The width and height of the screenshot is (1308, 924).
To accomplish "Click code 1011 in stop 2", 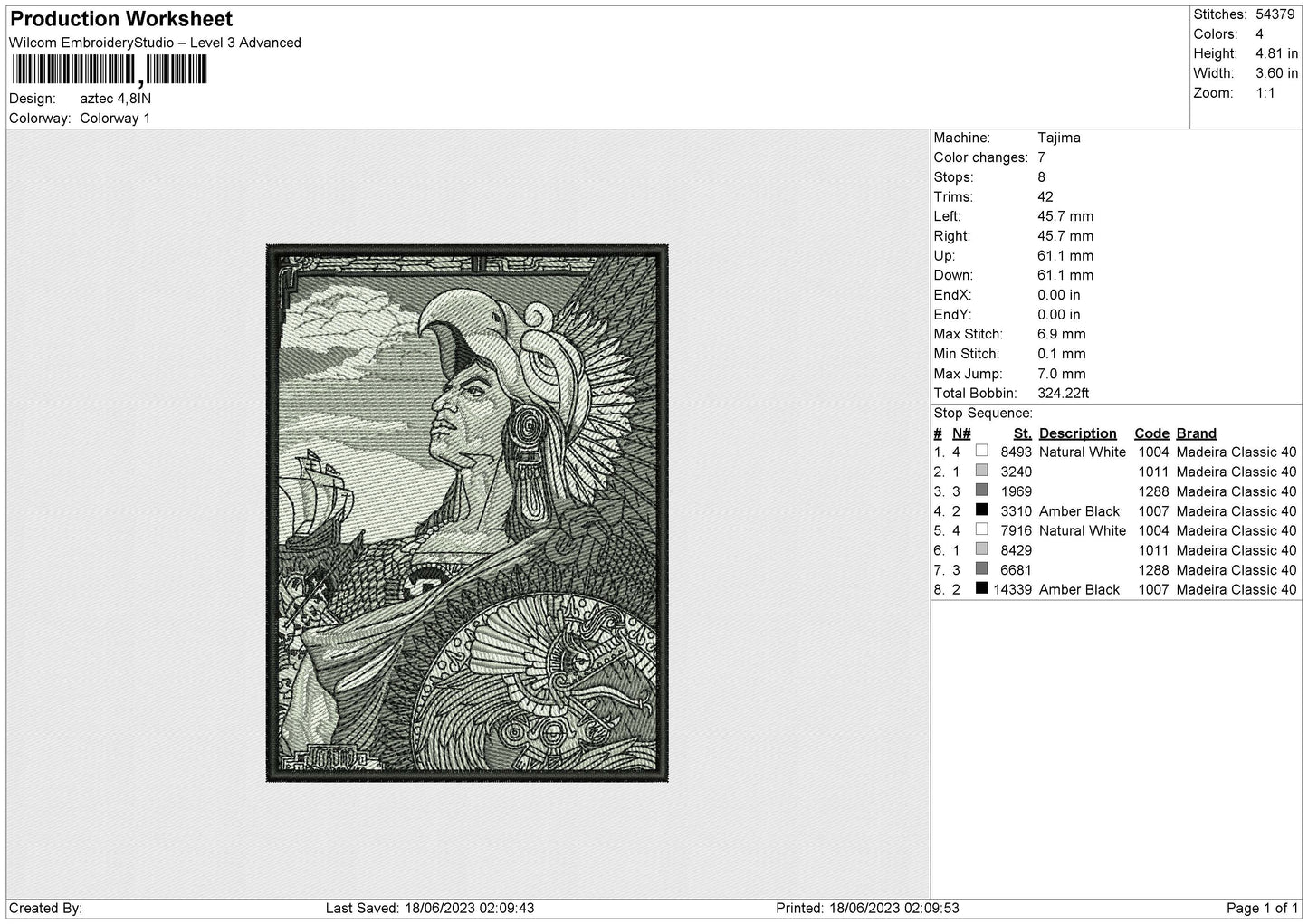I will 1154,472.
